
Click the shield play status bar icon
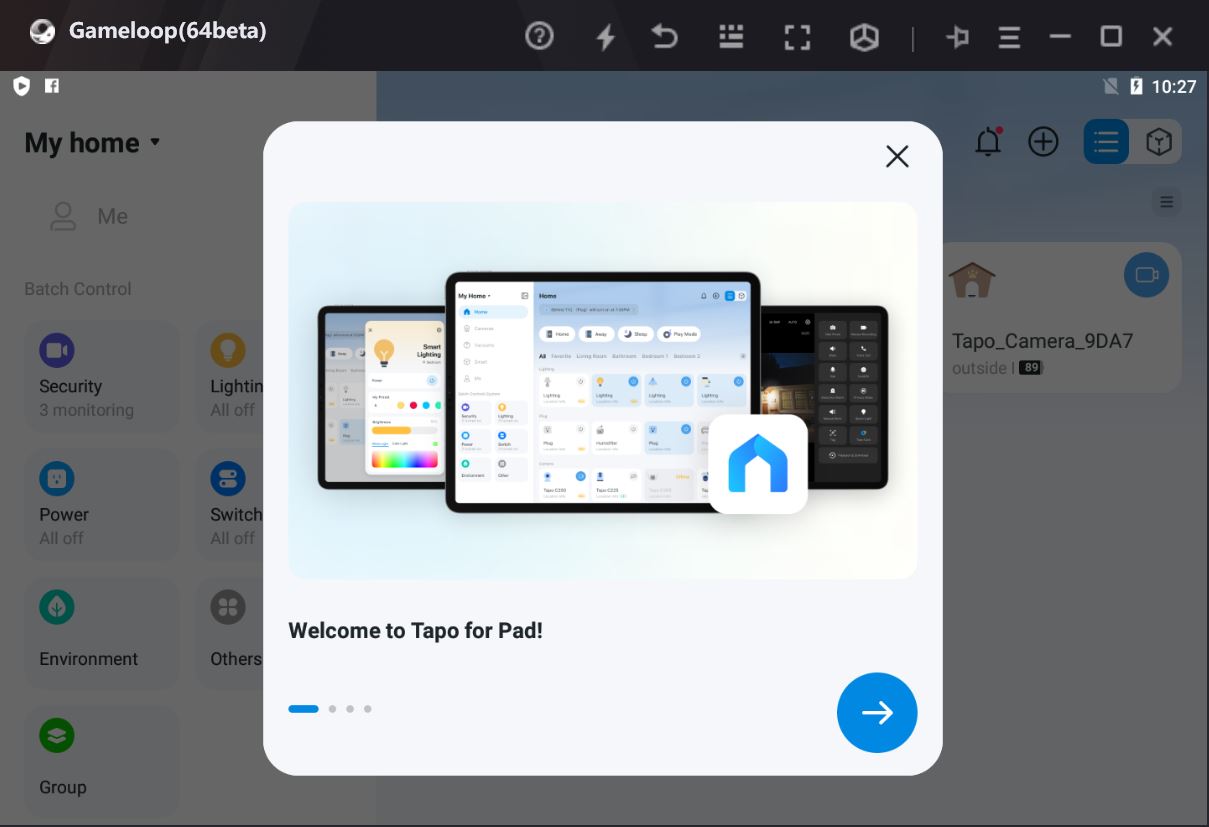(21, 86)
